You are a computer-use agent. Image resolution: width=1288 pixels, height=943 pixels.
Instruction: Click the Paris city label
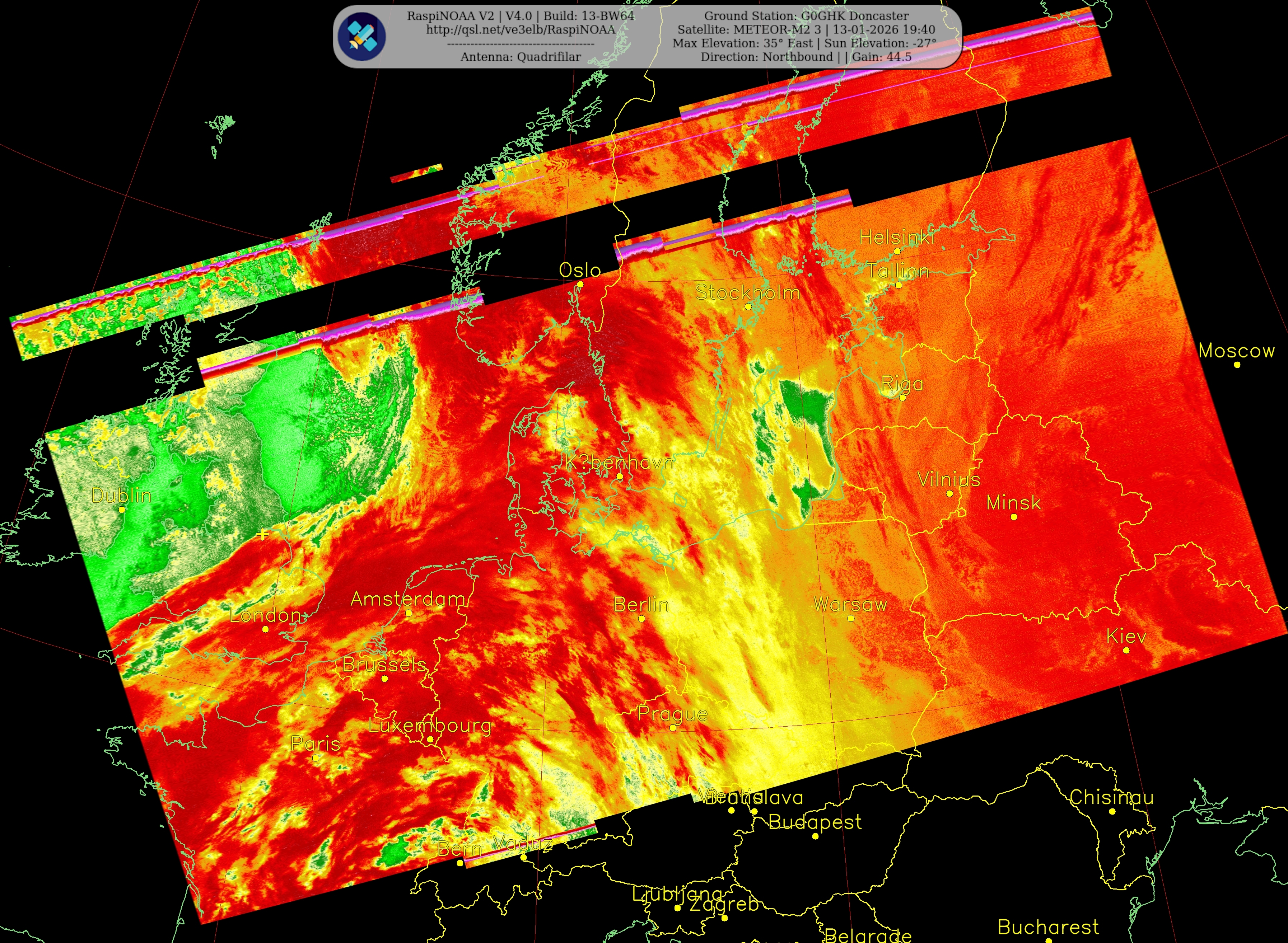(315, 744)
